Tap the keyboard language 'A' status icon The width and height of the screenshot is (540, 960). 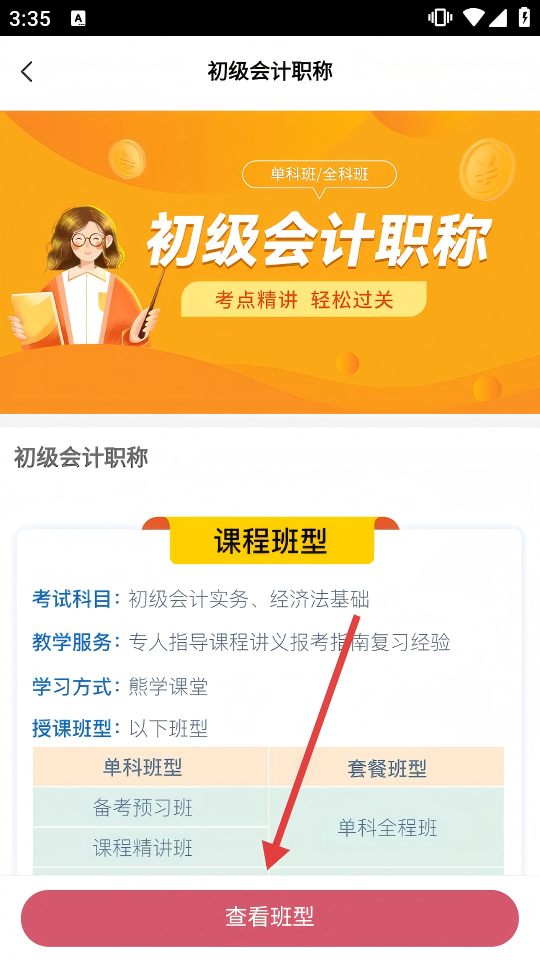[x=78, y=18]
